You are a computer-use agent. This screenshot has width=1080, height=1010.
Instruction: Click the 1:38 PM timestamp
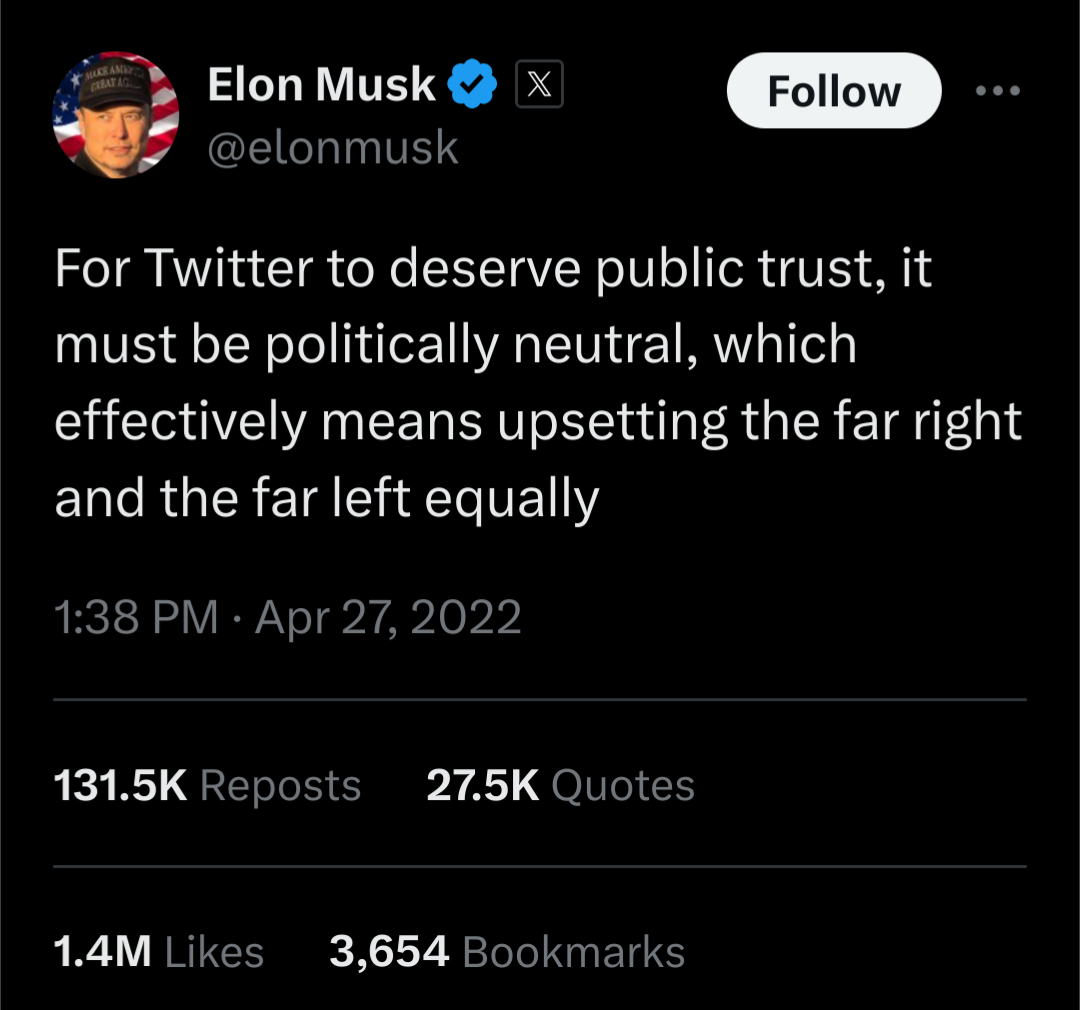point(135,617)
